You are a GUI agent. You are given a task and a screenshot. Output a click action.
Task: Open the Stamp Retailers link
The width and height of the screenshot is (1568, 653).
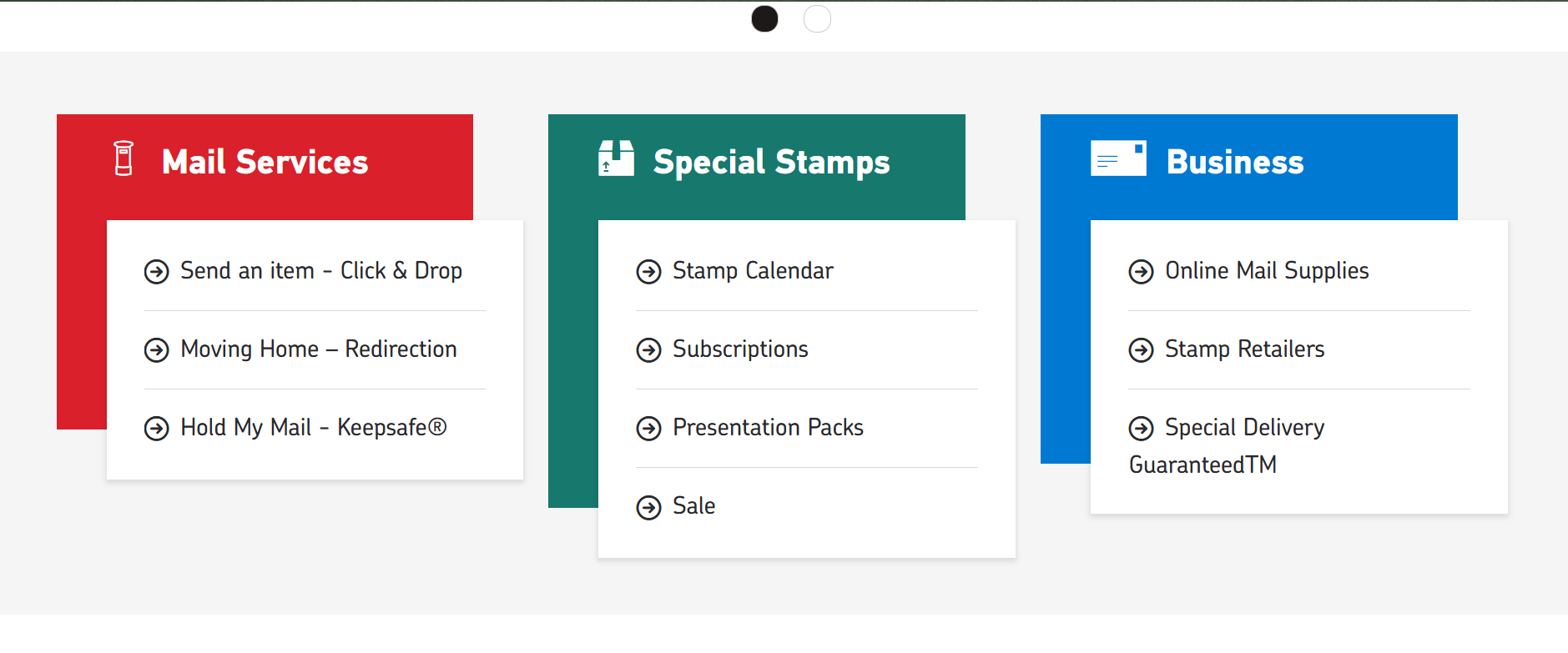[x=1244, y=349]
